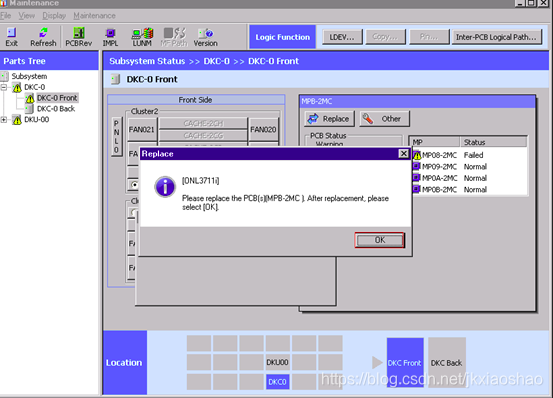This screenshot has width=553, height=398.
Task: Click the Other button in MPB-2MC panel
Action: pos(384,119)
